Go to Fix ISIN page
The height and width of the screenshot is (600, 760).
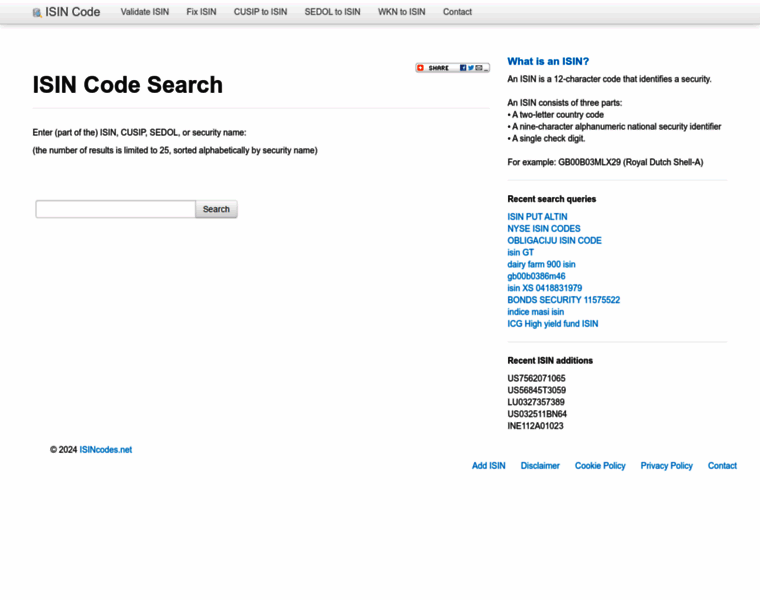pos(201,12)
